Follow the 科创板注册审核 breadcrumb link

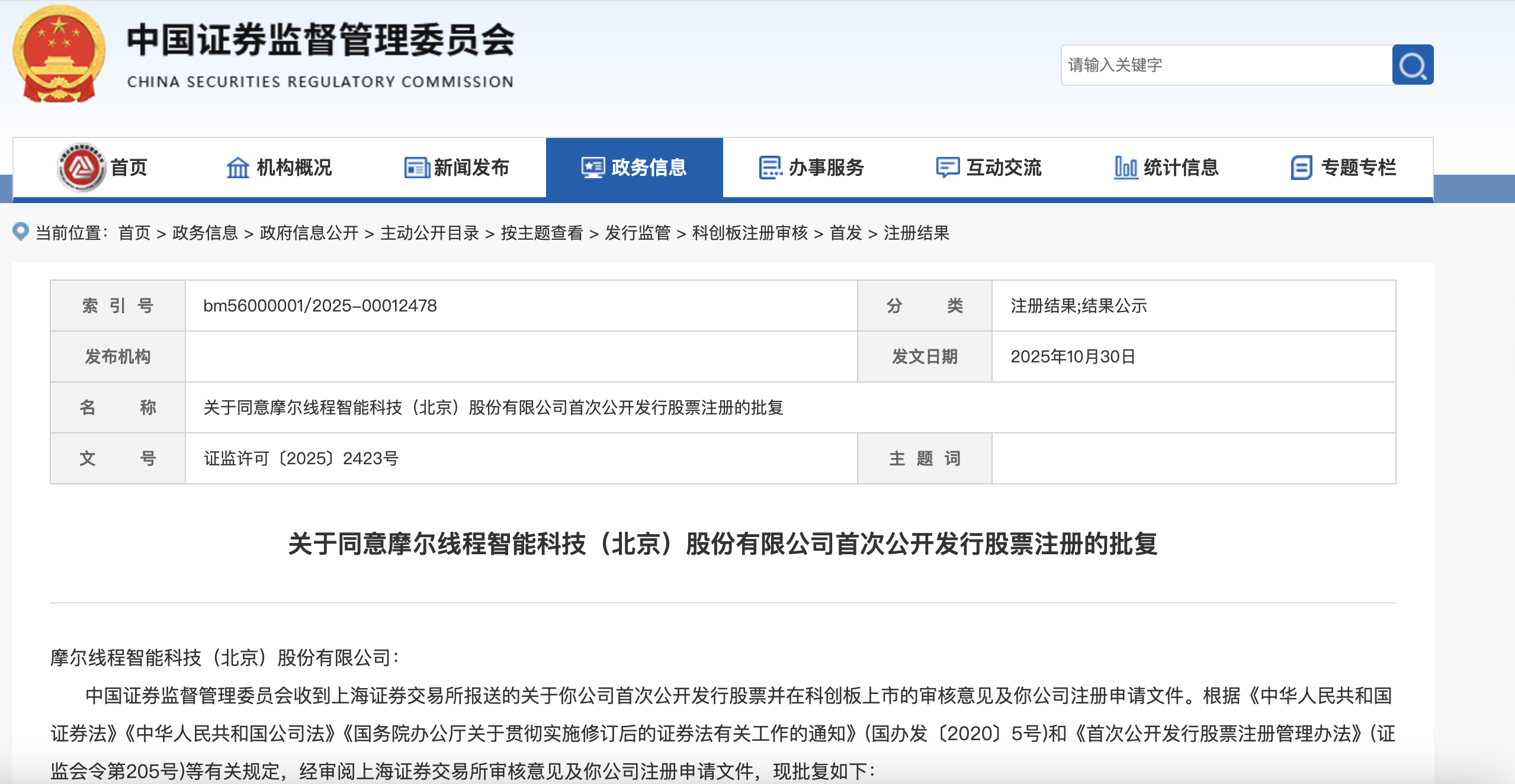pyautogui.click(x=749, y=233)
